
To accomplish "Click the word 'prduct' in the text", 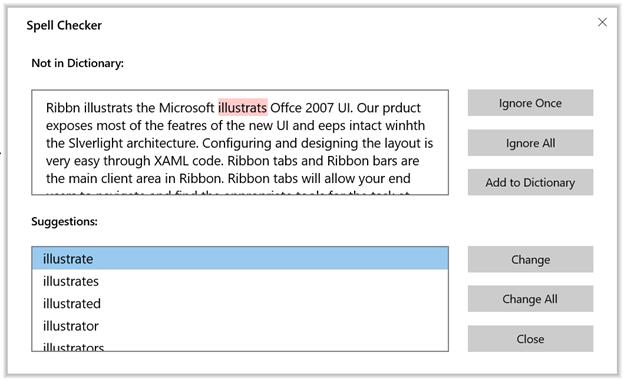I will pyautogui.click(x=401, y=108).
